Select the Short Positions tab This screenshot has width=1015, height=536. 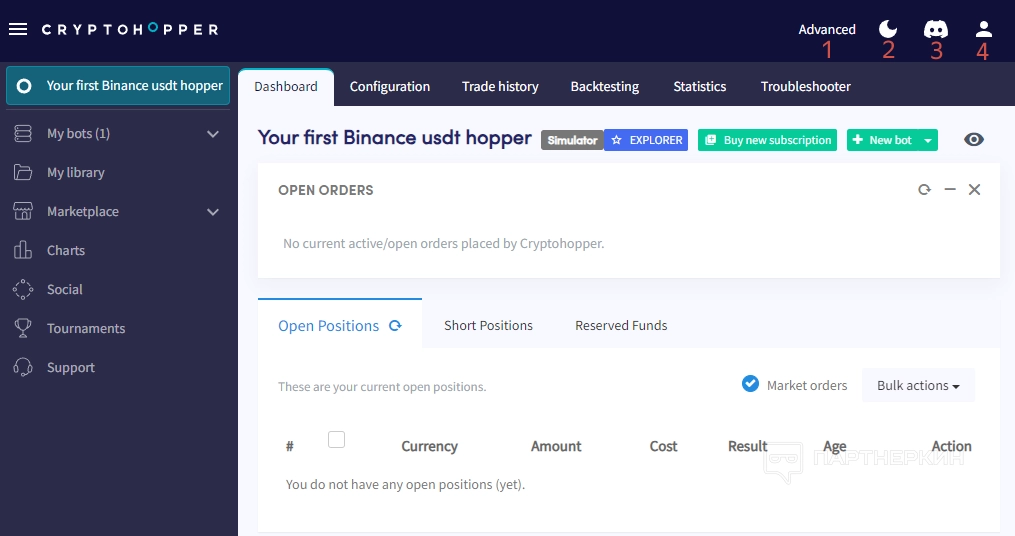(x=488, y=326)
